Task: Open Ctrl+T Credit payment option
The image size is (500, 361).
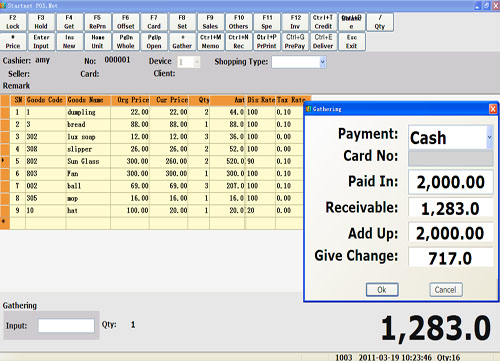Action: tap(323, 22)
